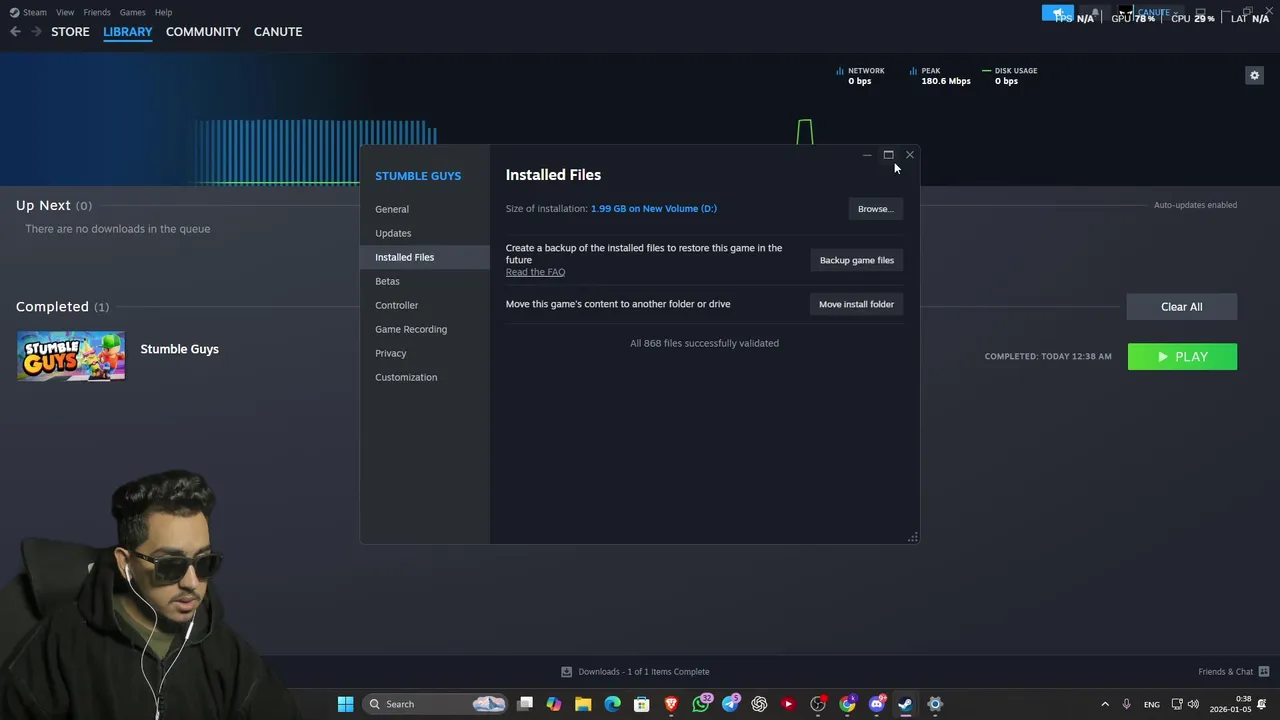Screen dimensions: 1280x720
Task: Click the Friends & Chat grid icon
Action: (1264, 671)
